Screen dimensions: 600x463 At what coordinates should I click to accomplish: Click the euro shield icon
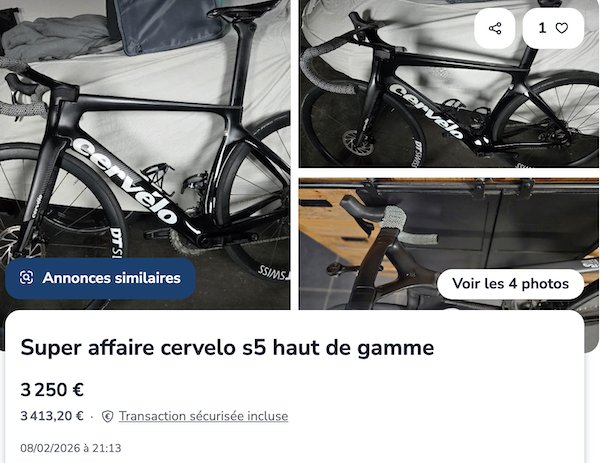[x=108, y=416]
